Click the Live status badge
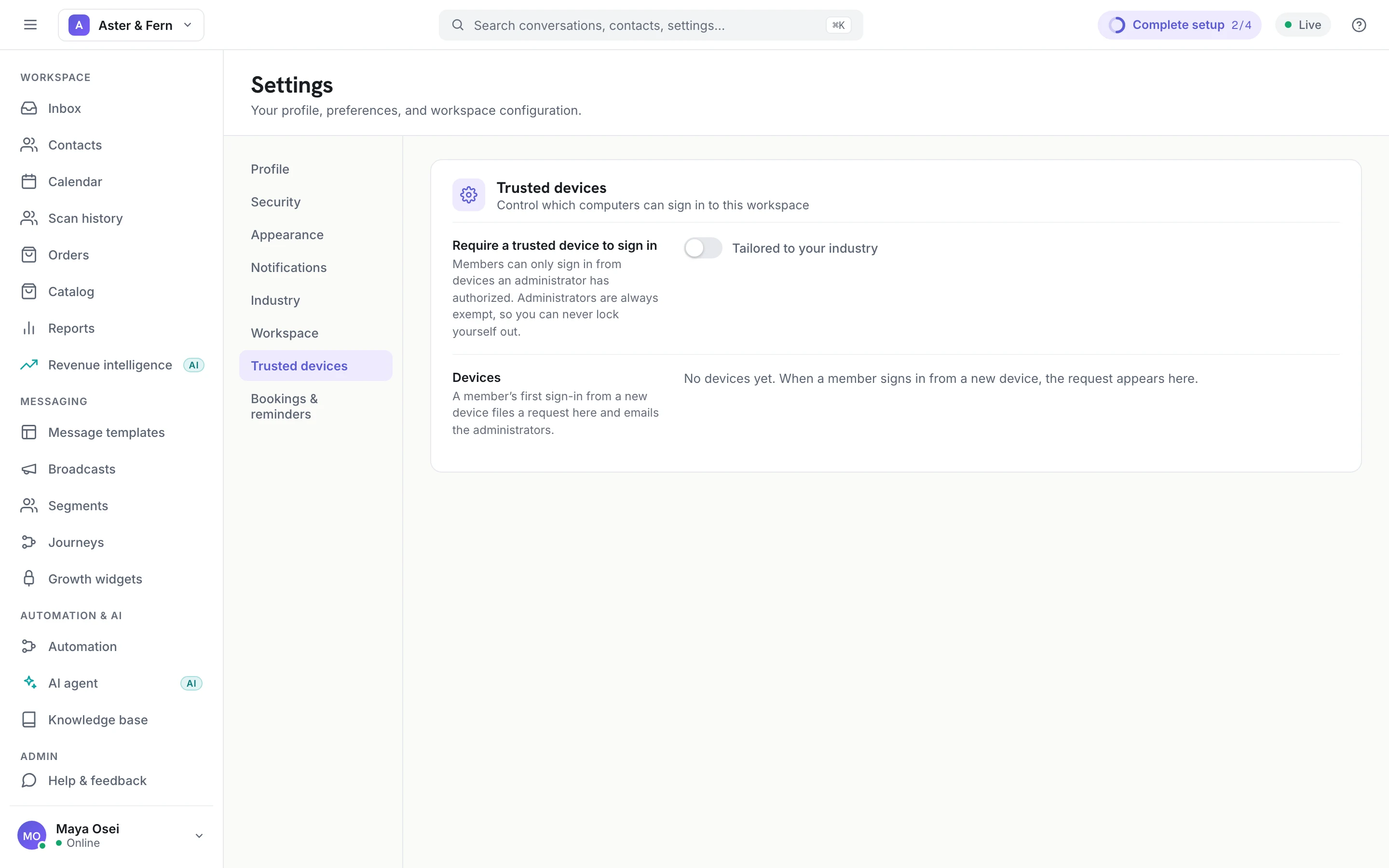The height and width of the screenshot is (868, 1389). tap(1303, 25)
